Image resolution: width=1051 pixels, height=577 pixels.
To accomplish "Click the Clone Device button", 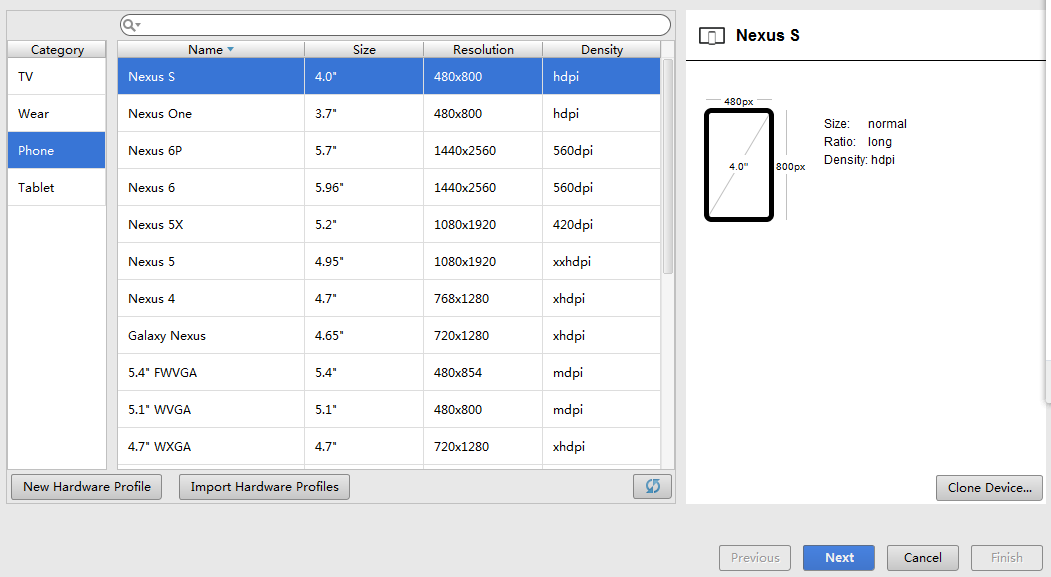I will (x=989, y=488).
